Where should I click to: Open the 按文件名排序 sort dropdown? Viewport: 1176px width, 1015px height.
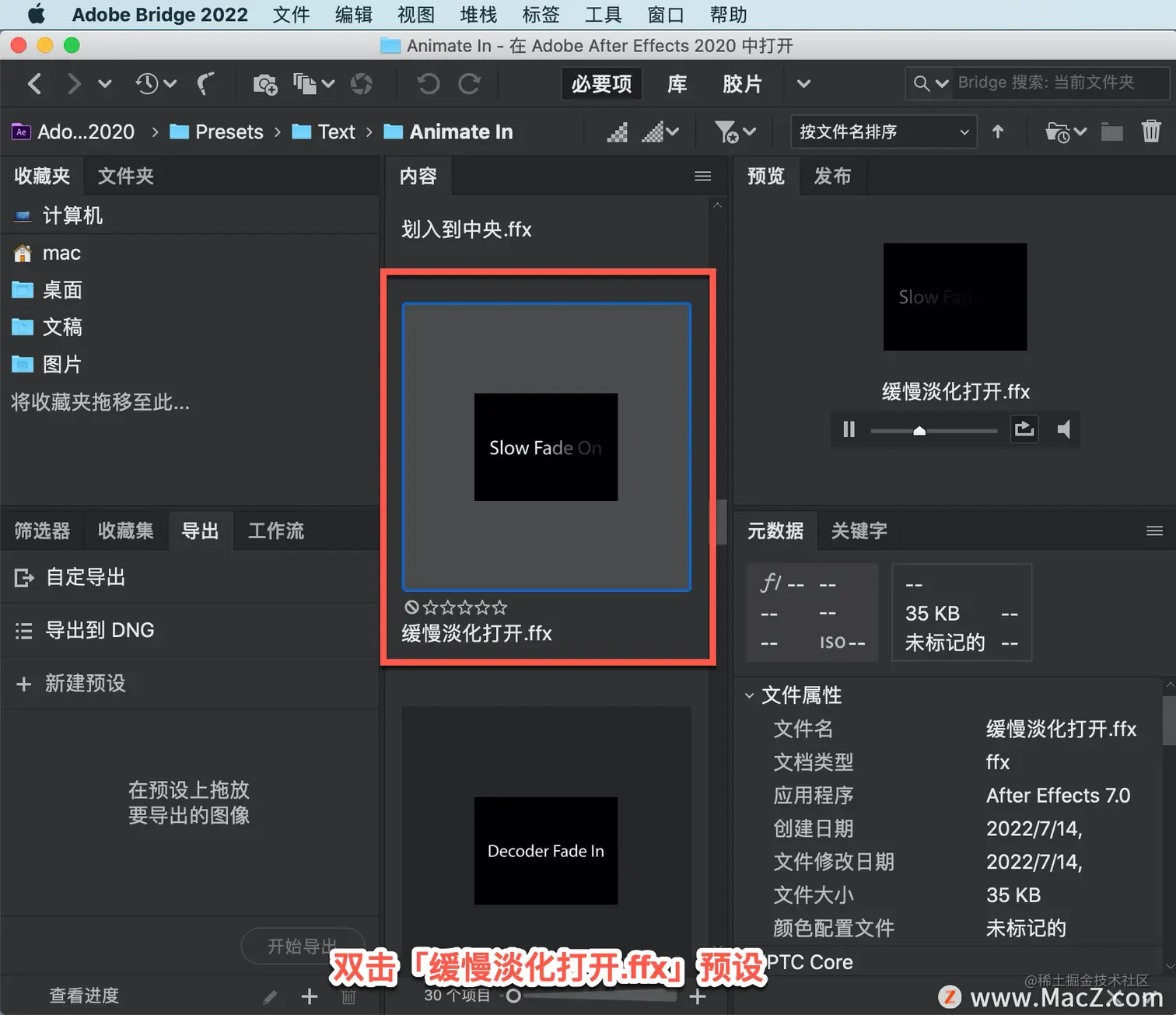(x=884, y=132)
